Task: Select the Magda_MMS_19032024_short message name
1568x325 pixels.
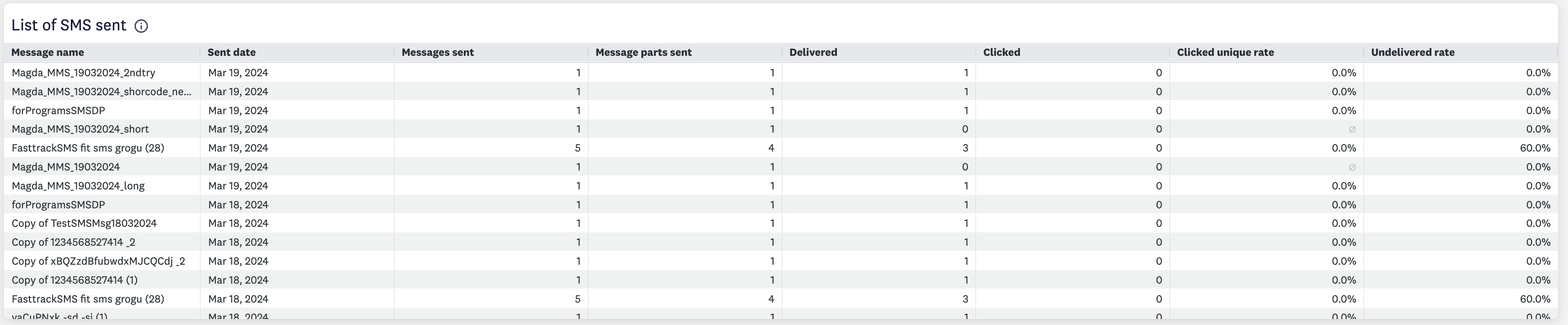Action: coord(80,129)
